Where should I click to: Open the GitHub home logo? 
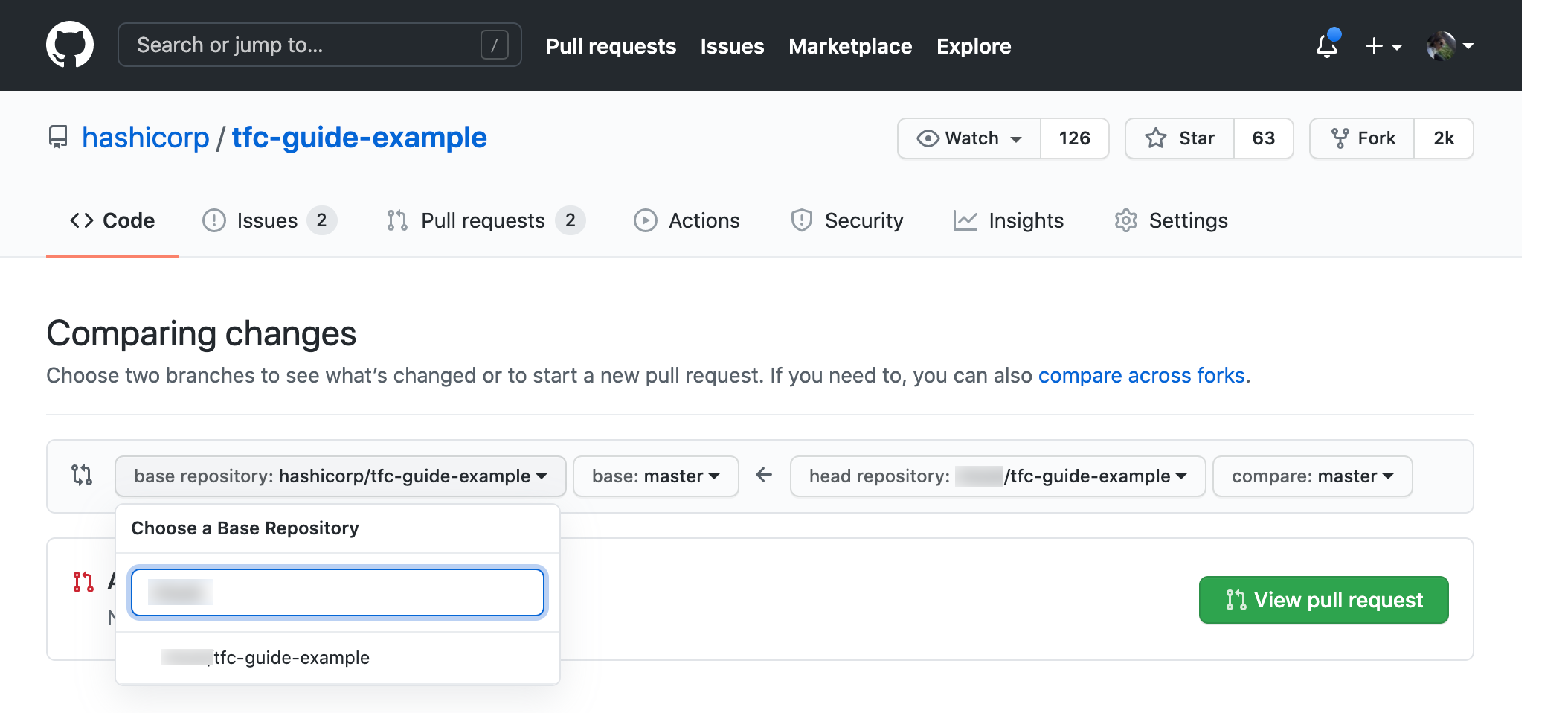[70, 45]
